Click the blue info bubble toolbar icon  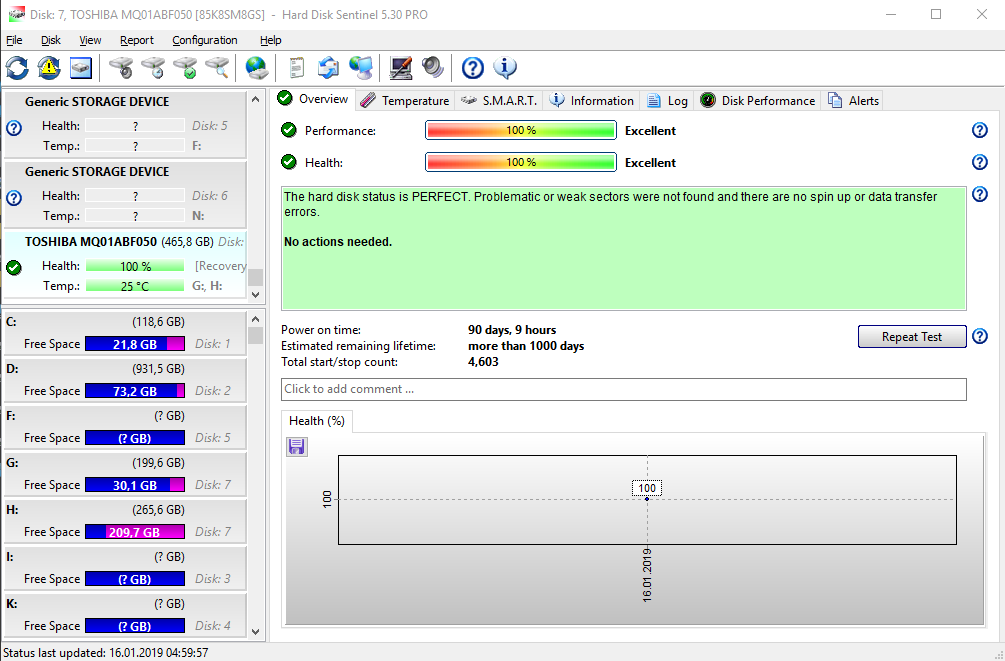point(505,68)
